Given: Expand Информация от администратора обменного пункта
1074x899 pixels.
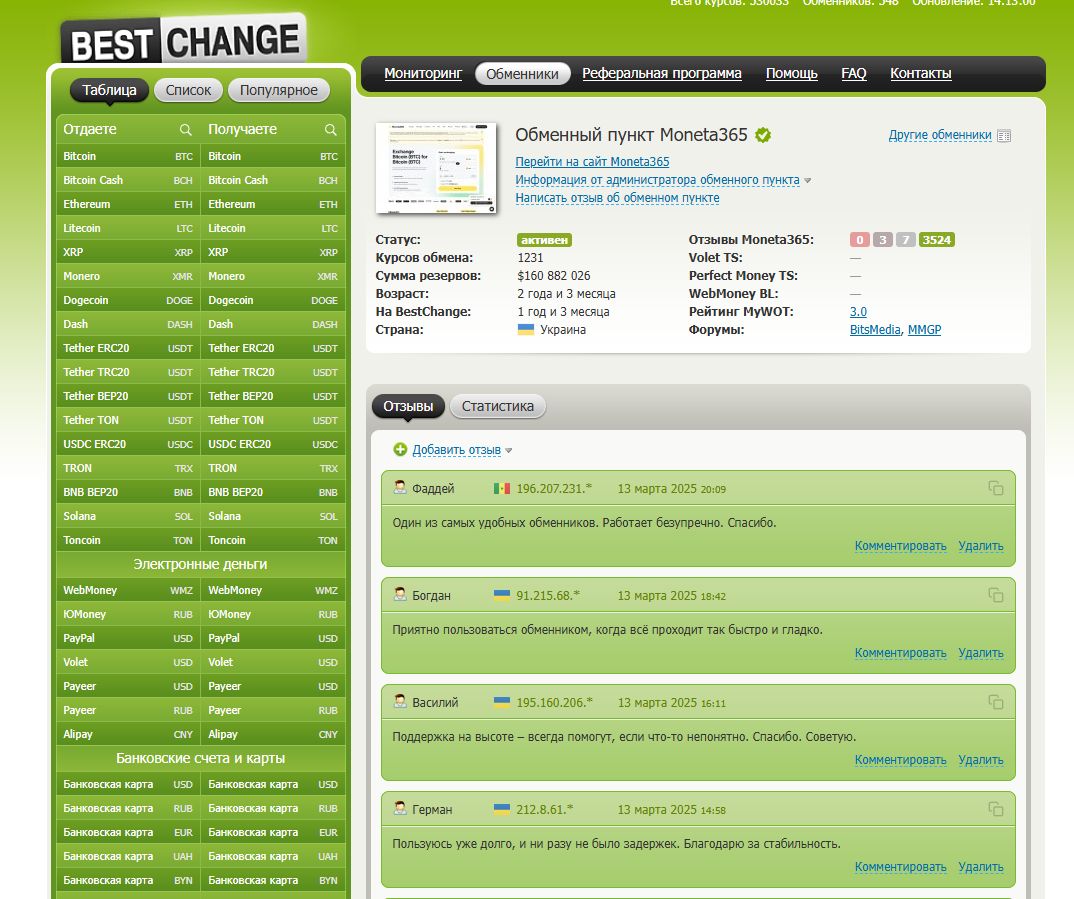Looking at the screenshot, I should 657,180.
